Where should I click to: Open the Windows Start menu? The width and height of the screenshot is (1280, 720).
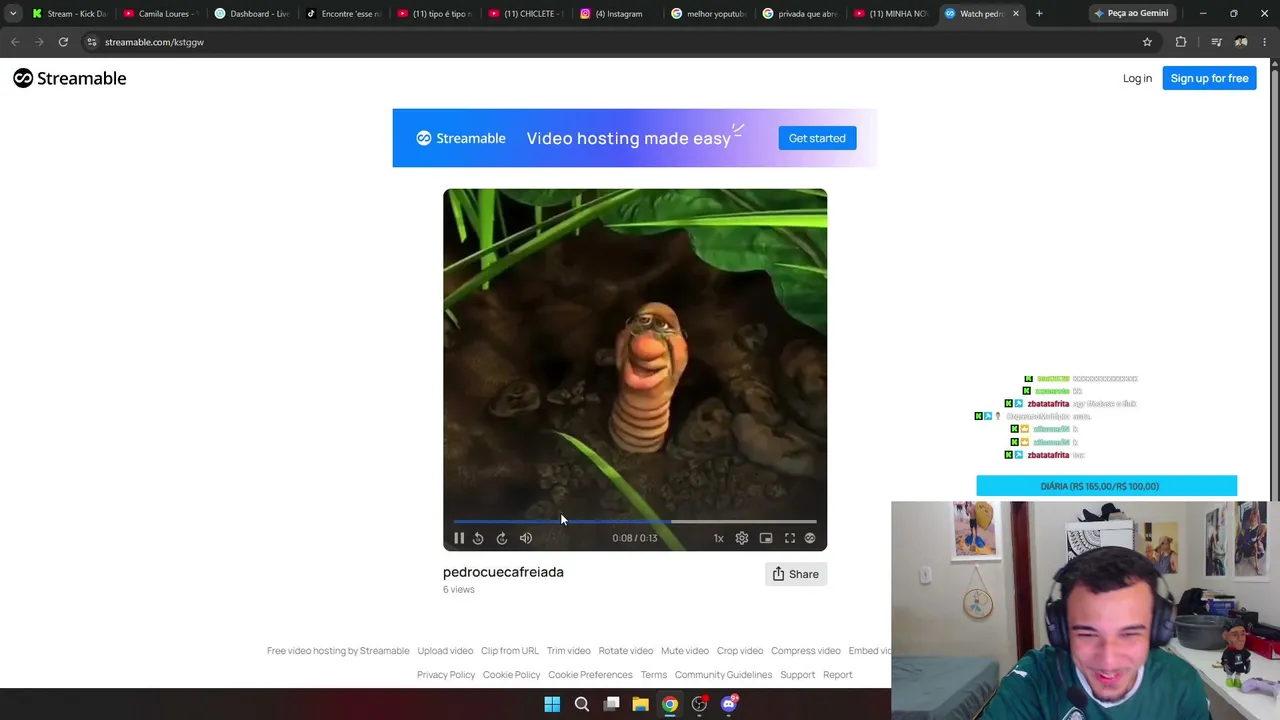(x=552, y=704)
